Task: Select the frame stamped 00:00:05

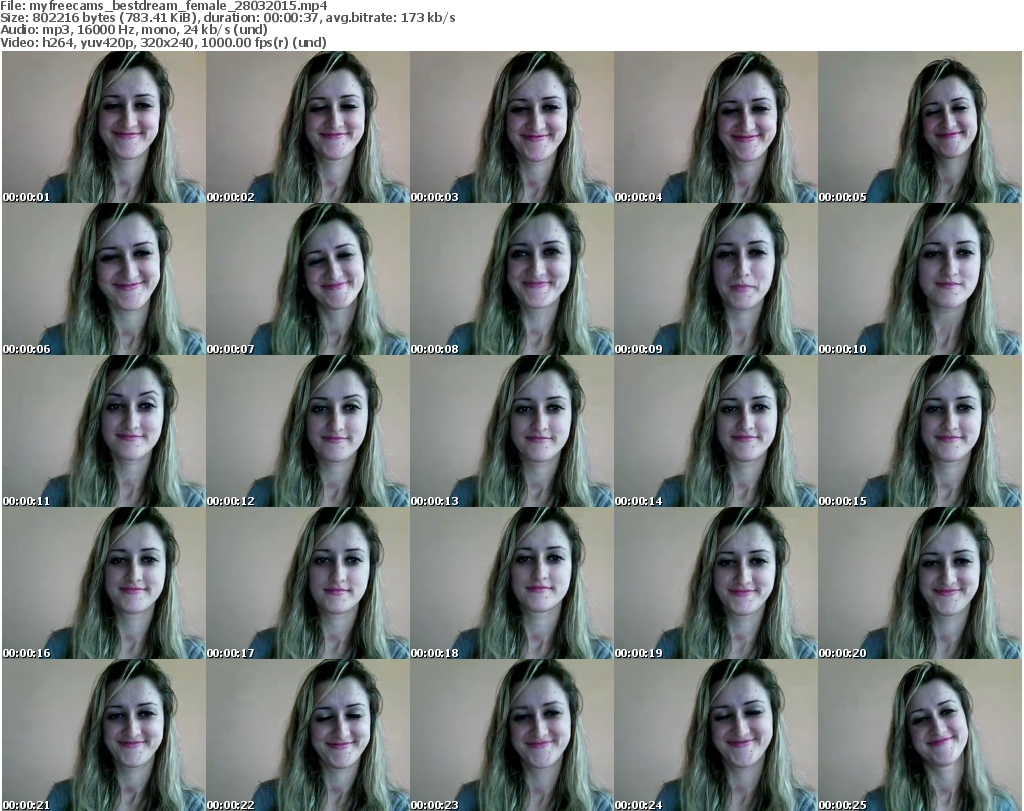Action: pyautogui.click(x=920, y=127)
